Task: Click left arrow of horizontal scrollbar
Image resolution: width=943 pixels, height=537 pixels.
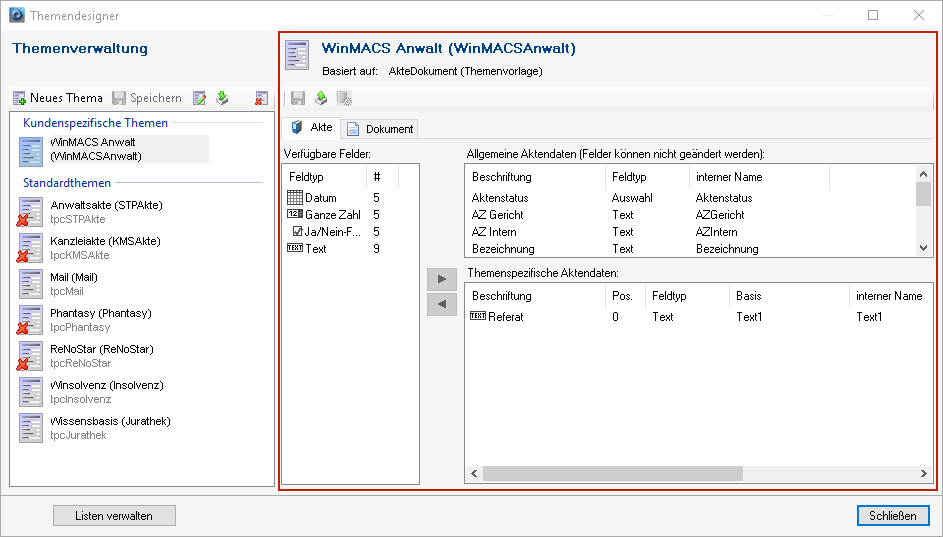Action: [474, 474]
